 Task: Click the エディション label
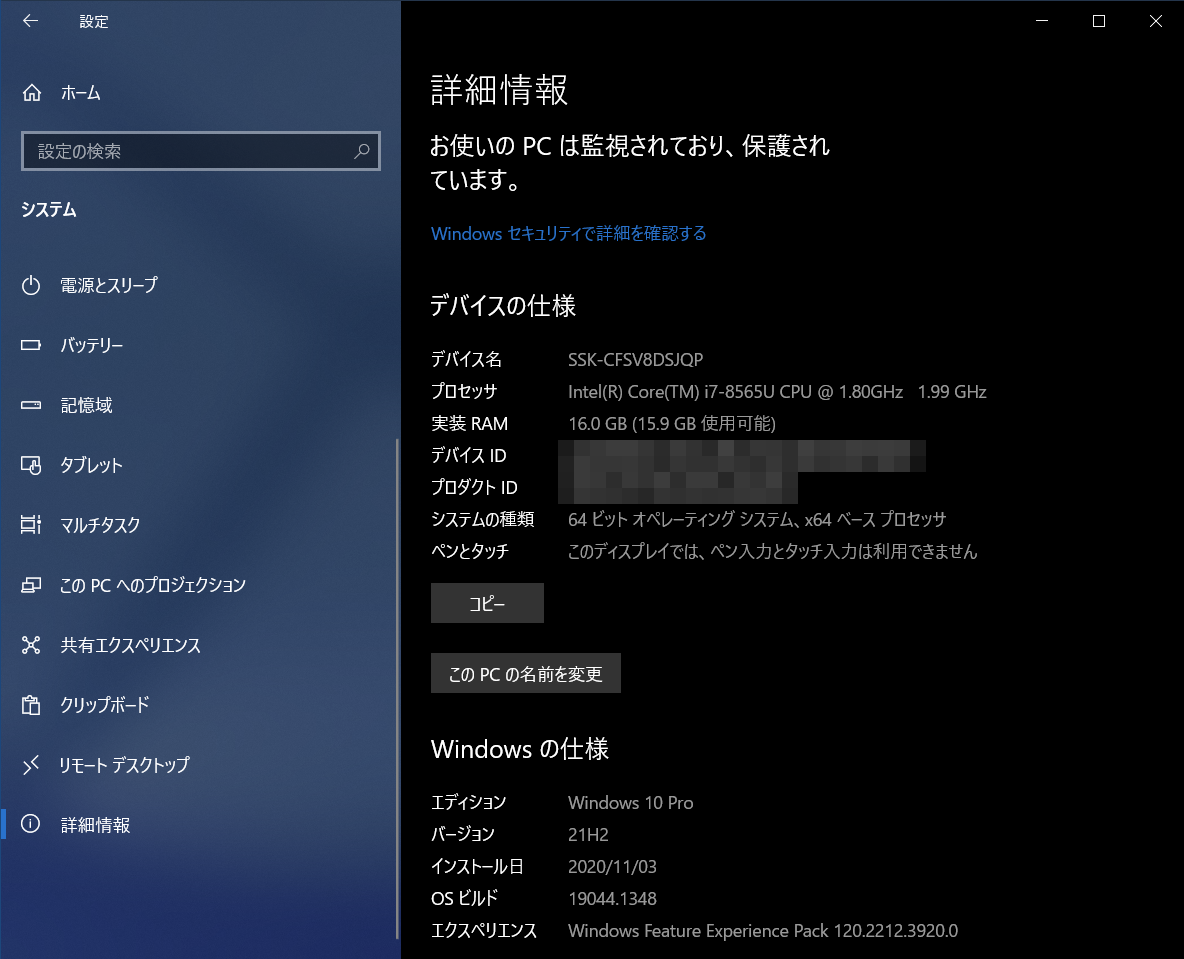(469, 803)
